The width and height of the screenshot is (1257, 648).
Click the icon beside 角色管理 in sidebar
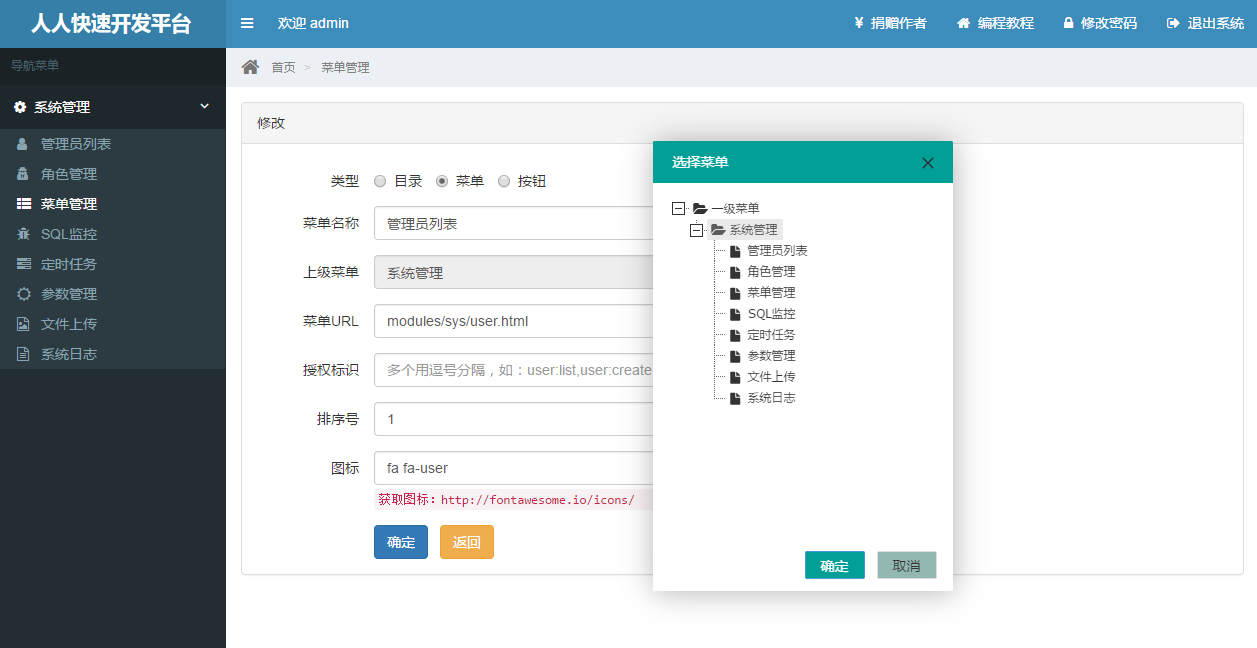pos(22,174)
